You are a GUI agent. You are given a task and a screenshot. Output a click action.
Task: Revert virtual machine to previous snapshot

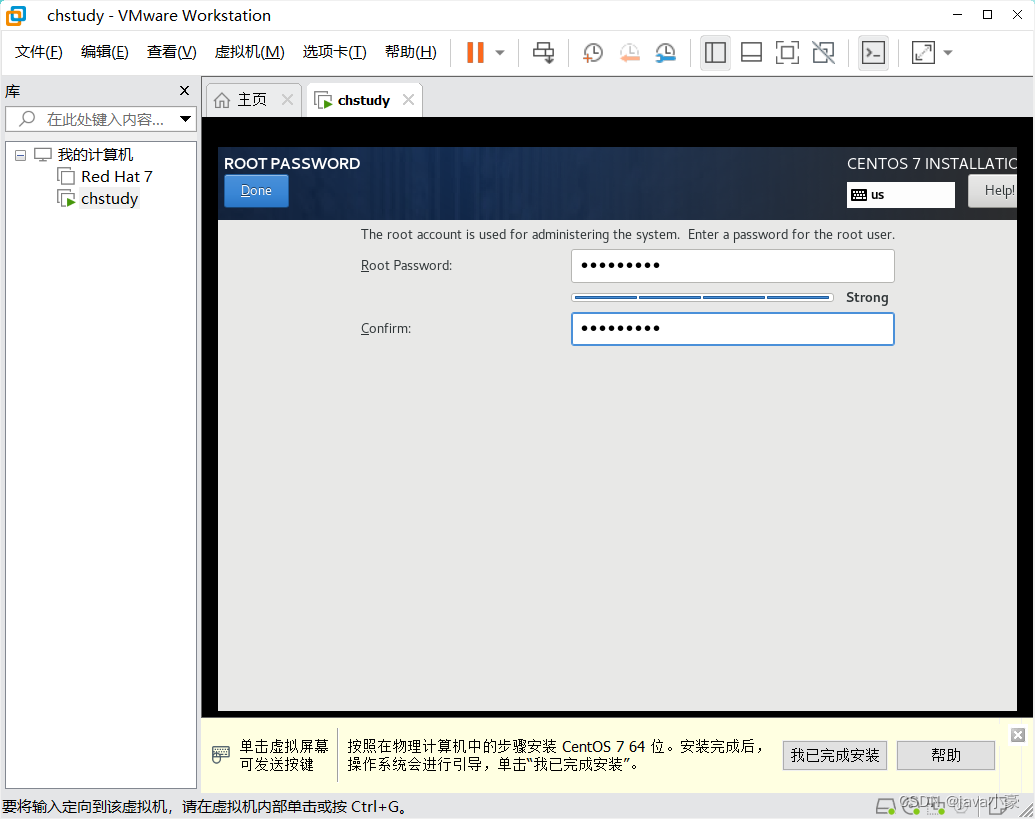(629, 53)
